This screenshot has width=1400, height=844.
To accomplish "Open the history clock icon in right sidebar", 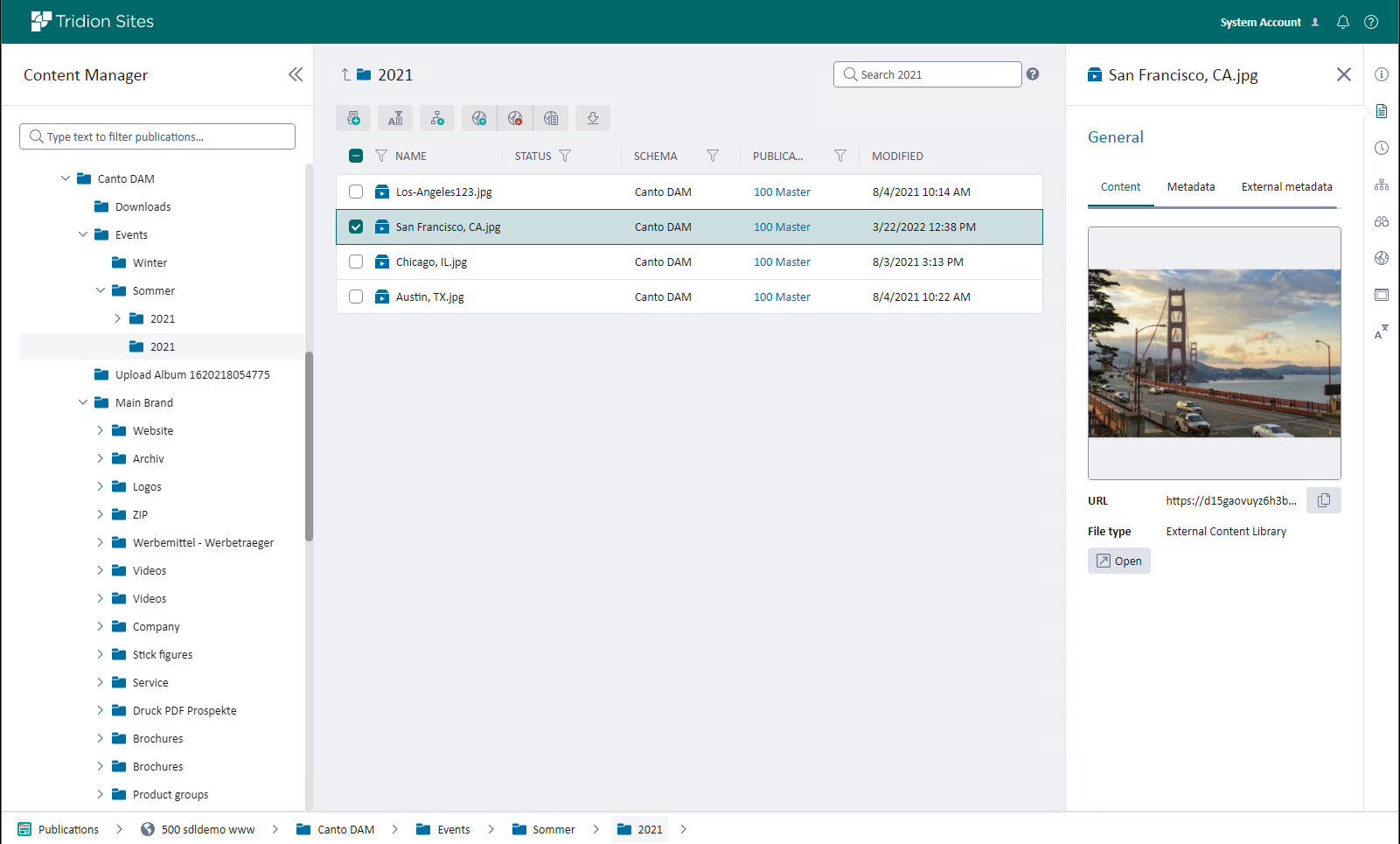I will point(1382,148).
